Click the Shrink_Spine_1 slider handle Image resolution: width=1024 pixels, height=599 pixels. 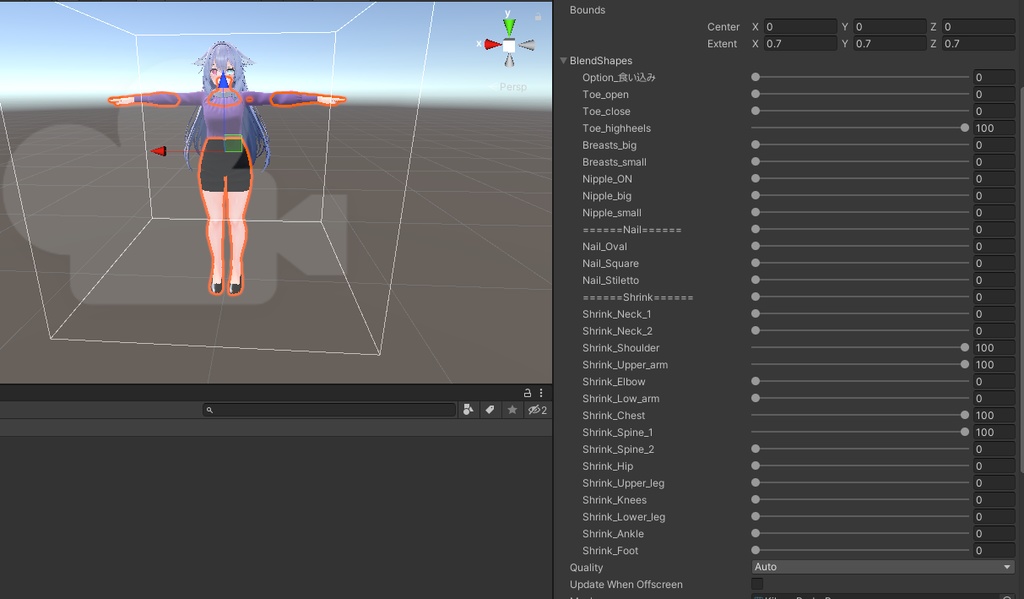965,432
